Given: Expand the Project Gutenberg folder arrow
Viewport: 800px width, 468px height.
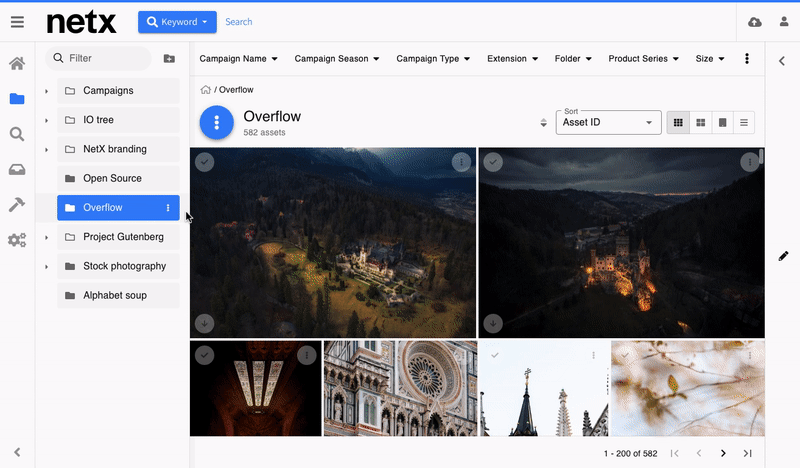Looking at the screenshot, I should (46, 237).
